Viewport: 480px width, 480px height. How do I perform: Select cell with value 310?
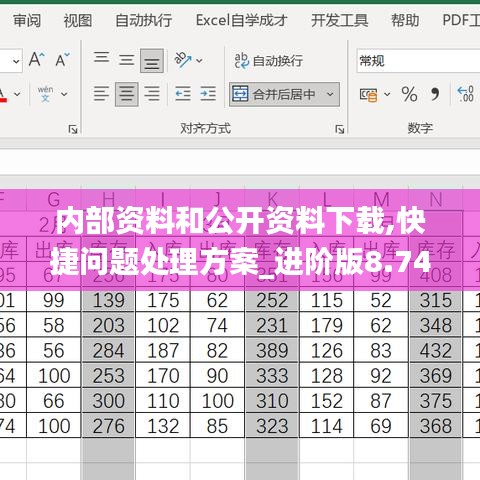pos(272,401)
